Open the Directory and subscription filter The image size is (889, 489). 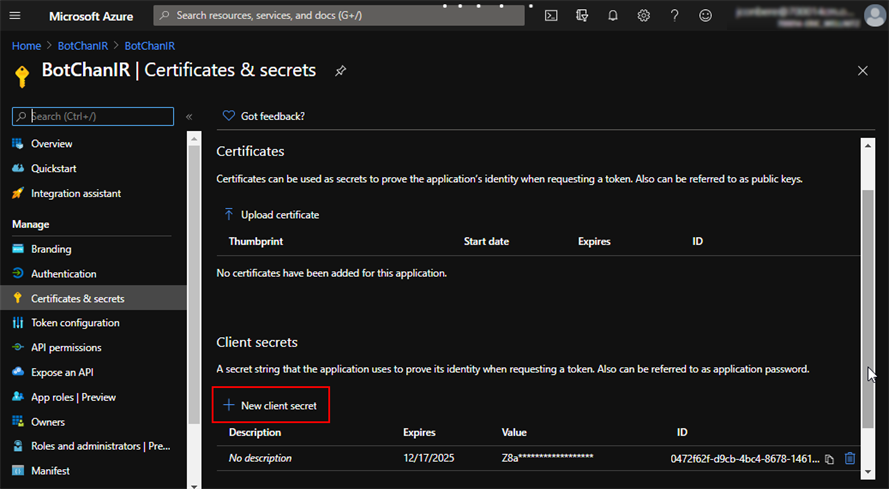[x=582, y=15]
